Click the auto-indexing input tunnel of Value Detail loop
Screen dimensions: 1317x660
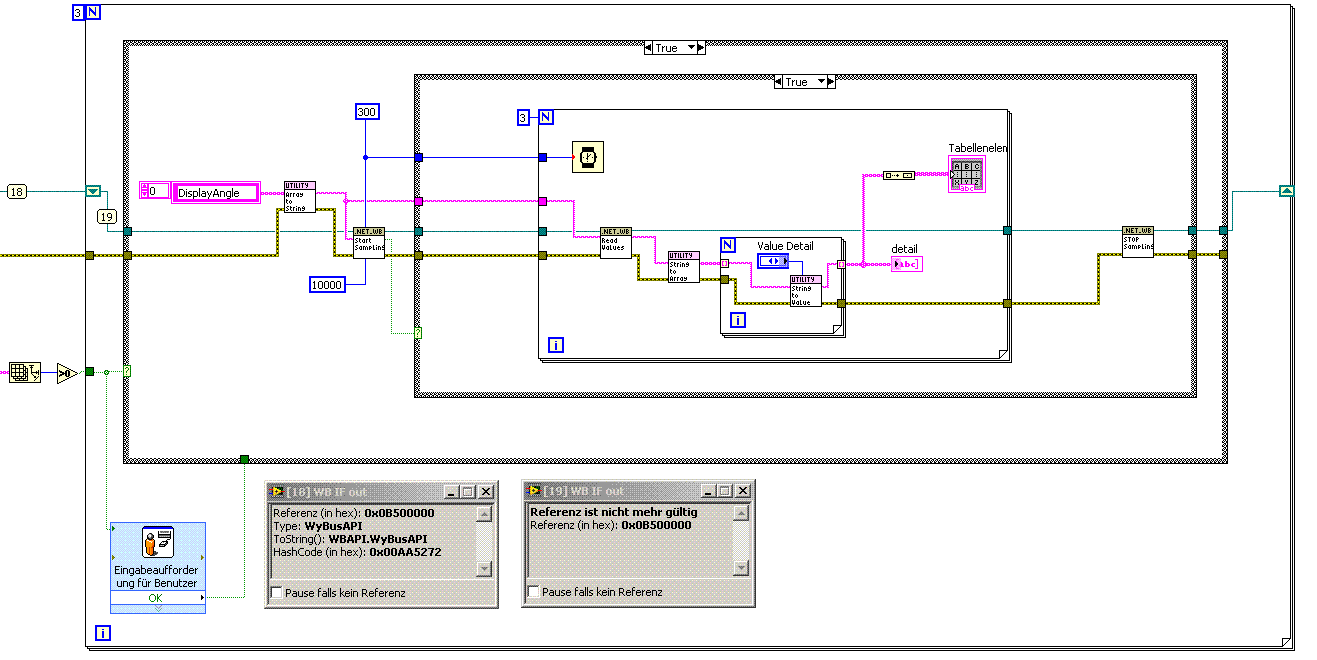tap(725, 264)
